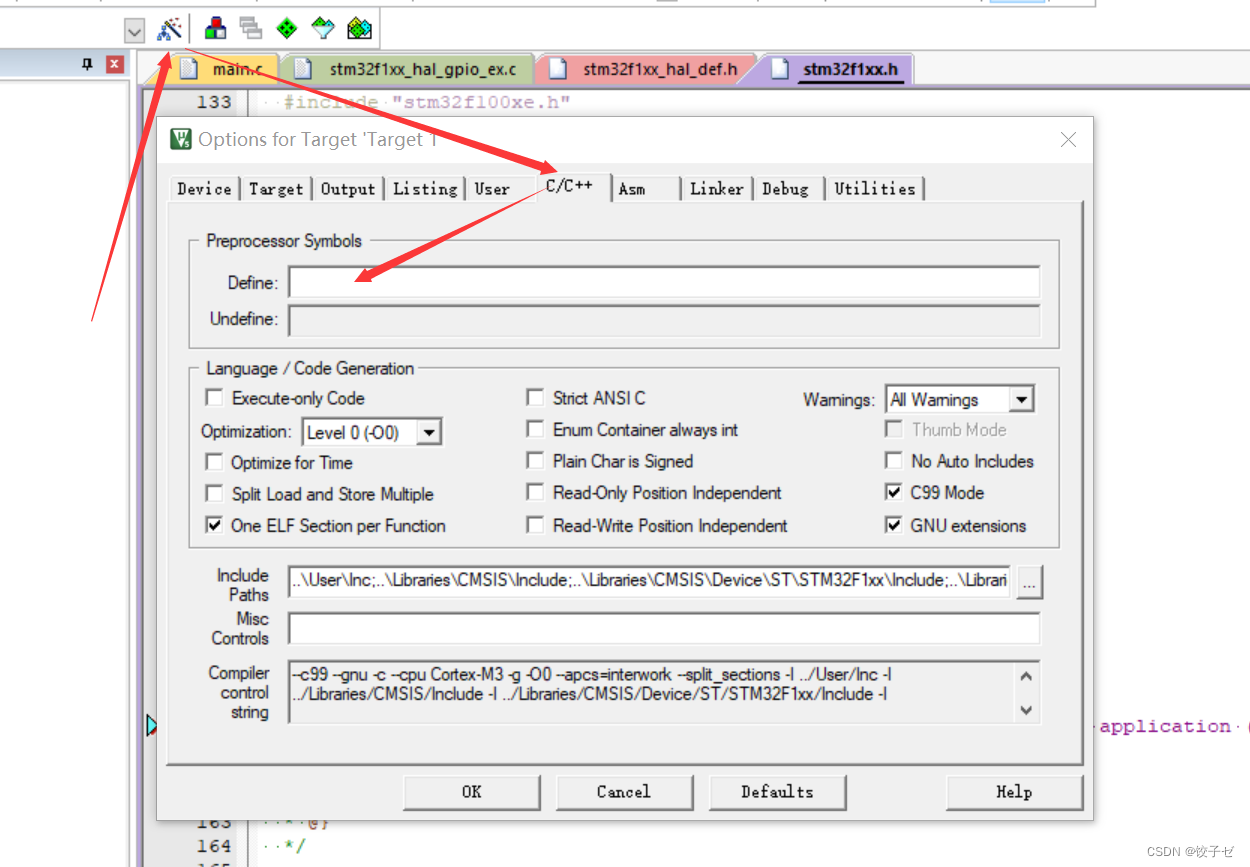Uncheck One ELF Section per Function
The image size is (1250, 867).
[x=214, y=524]
